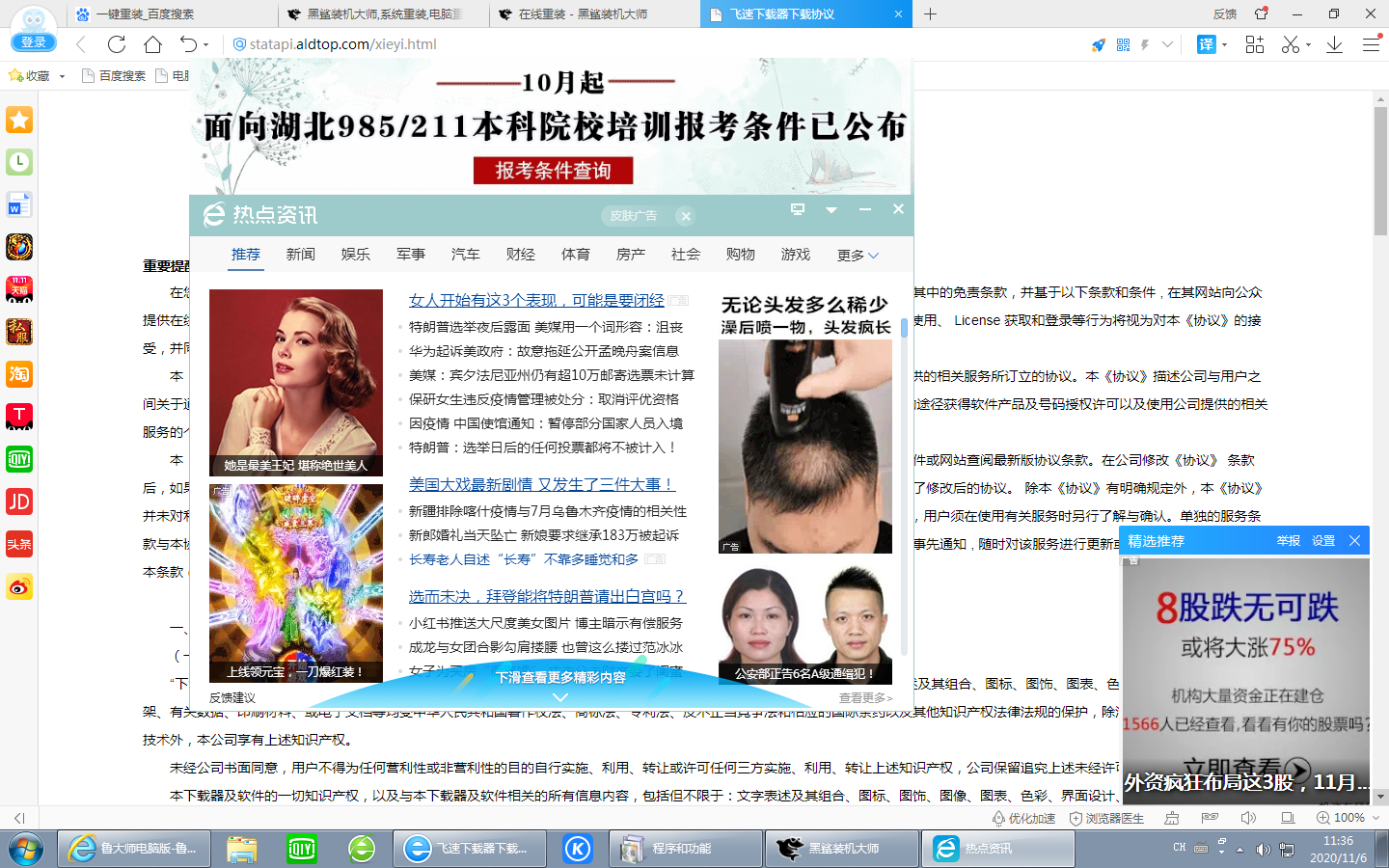Click the undo/restore closed tab arrow icon
This screenshot has height=868, width=1389.
tap(189, 44)
